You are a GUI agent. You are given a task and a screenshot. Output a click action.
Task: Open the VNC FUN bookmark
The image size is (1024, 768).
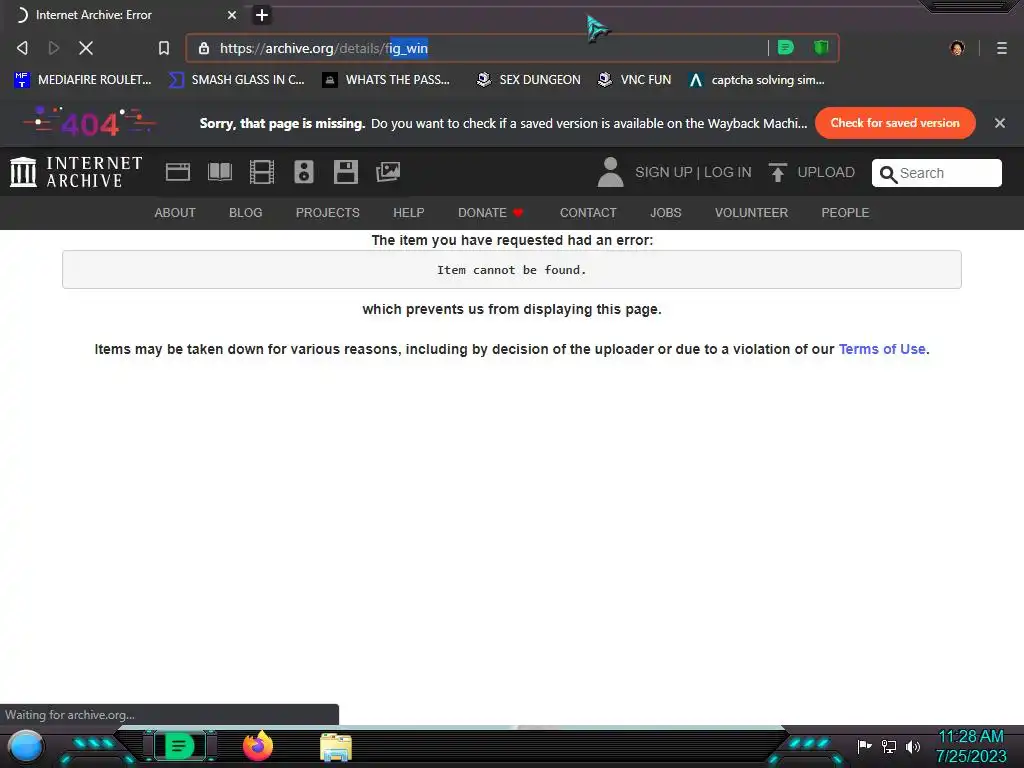(634, 80)
